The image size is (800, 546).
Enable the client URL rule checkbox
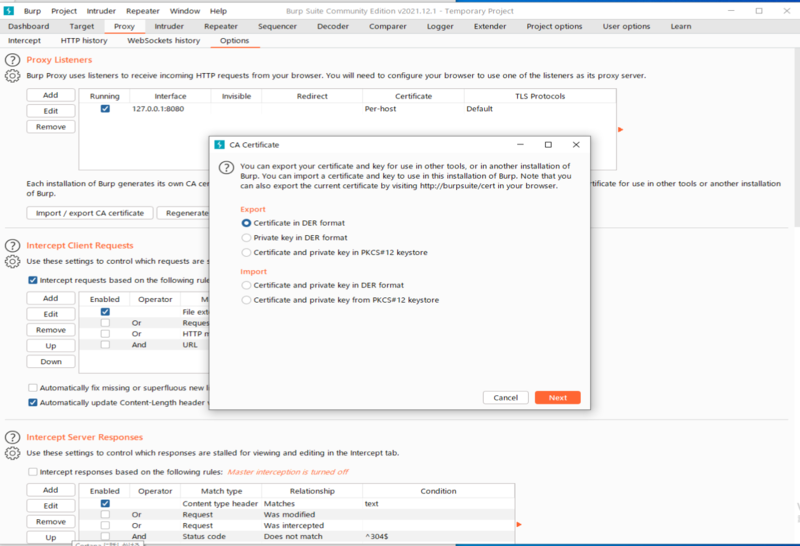pyautogui.click(x=105, y=345)
